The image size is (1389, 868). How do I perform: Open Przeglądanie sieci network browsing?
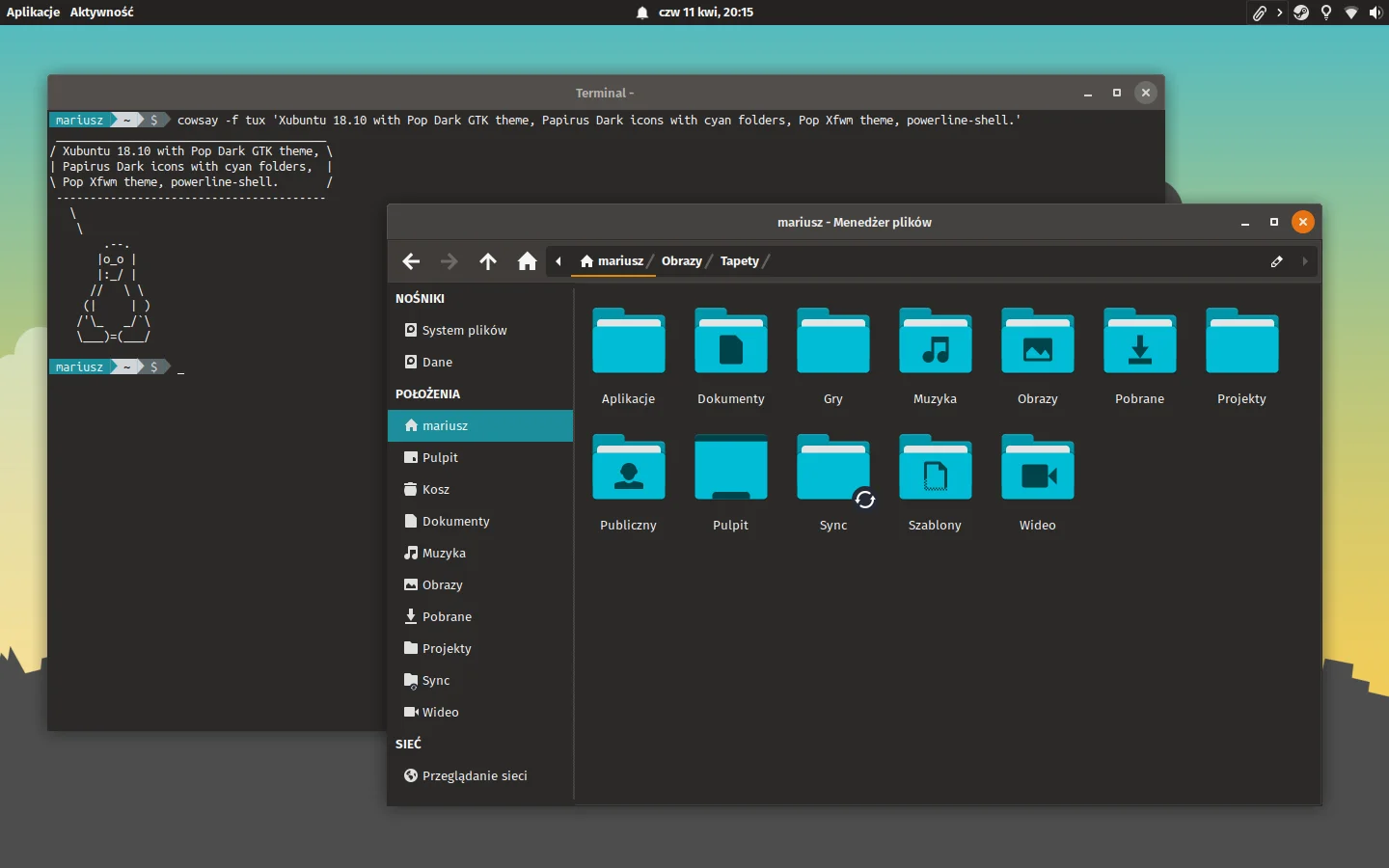[x=480, y=775]
